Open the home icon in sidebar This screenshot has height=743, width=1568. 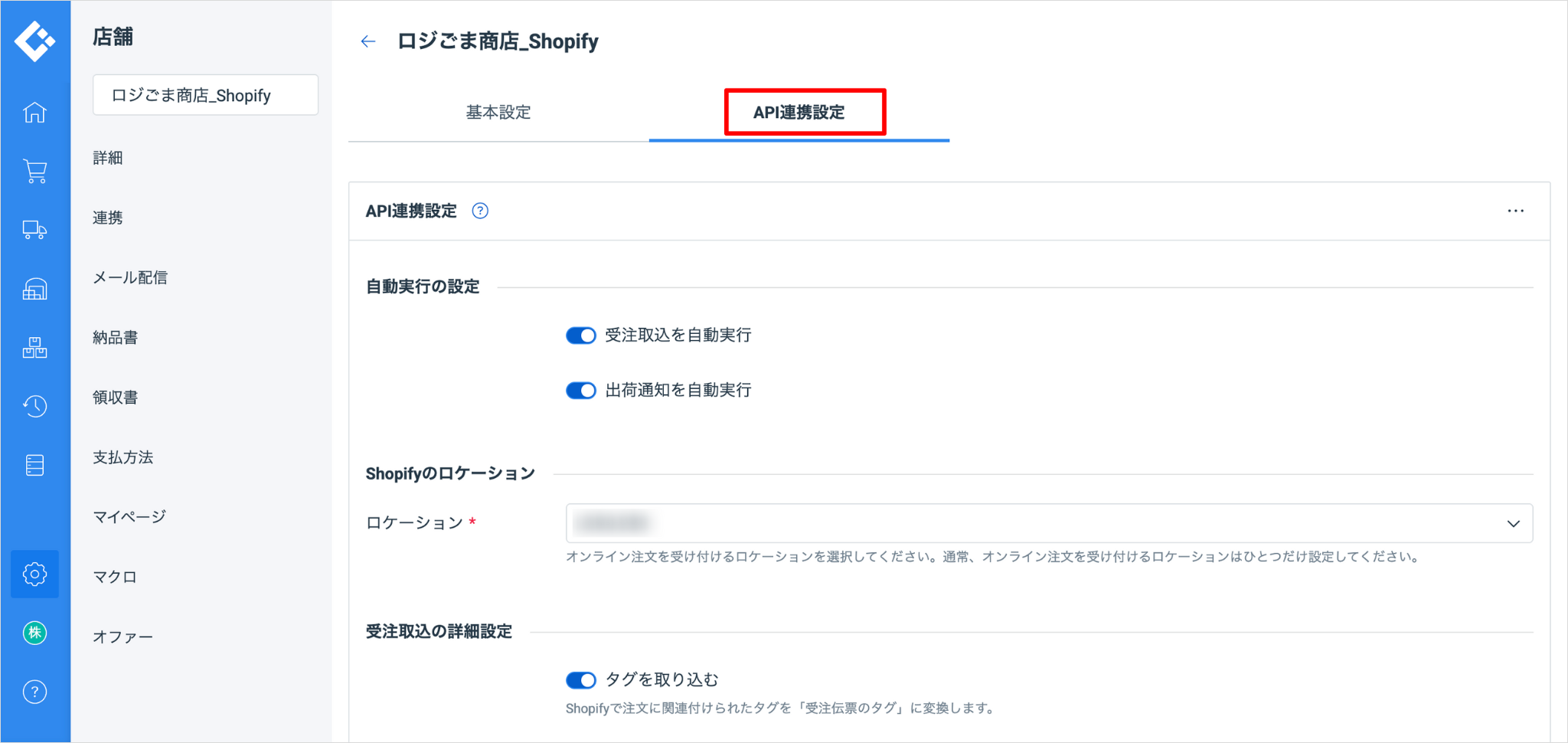34,113
